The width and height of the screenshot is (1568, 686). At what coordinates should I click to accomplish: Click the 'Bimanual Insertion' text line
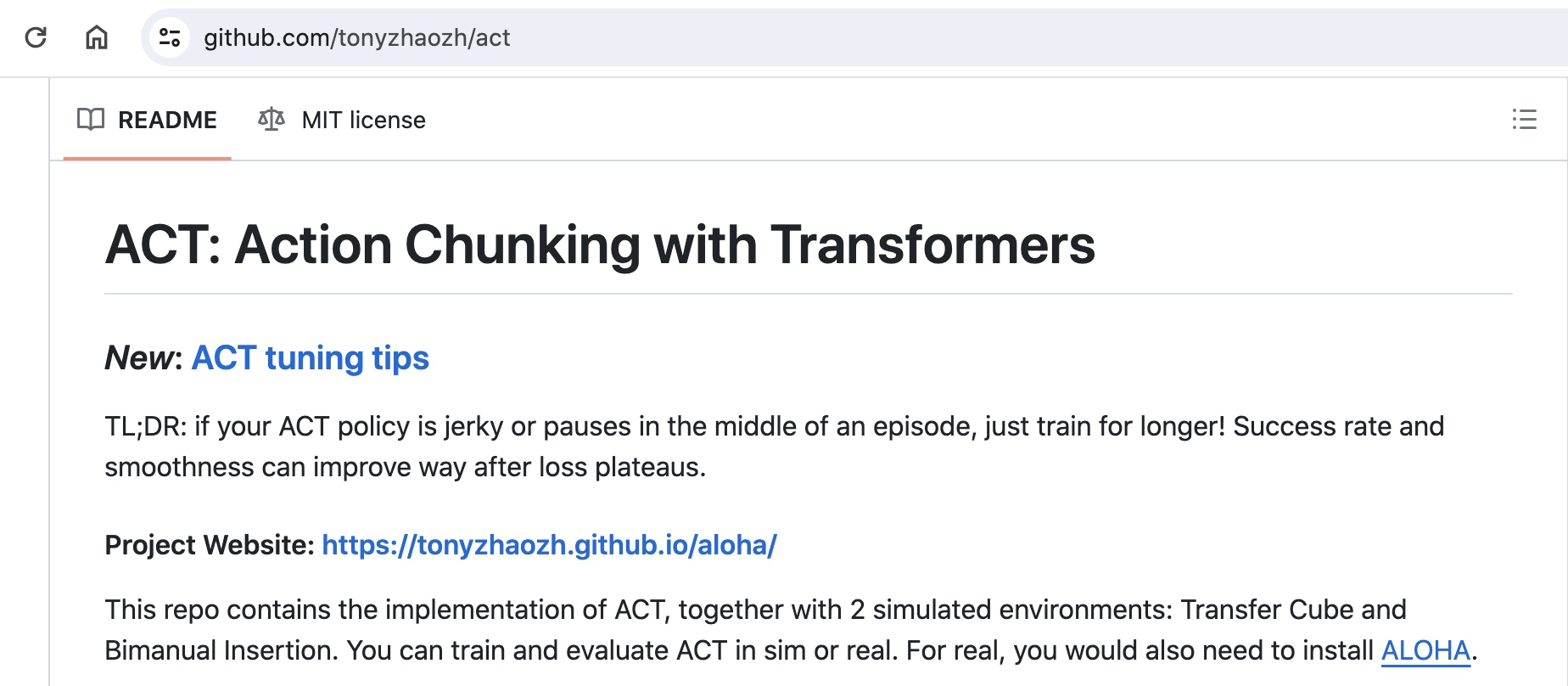[221, 650]
